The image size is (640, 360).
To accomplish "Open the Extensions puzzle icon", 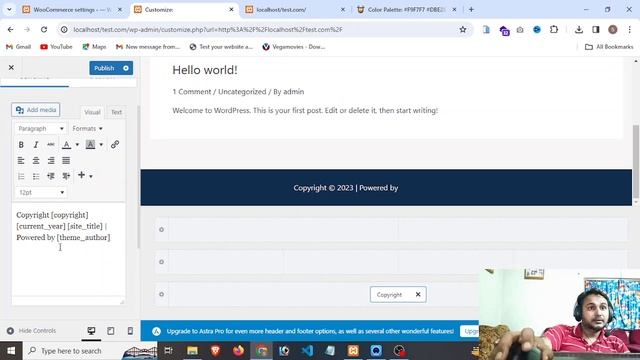I will pyautogui.click(x=554, y=29).
